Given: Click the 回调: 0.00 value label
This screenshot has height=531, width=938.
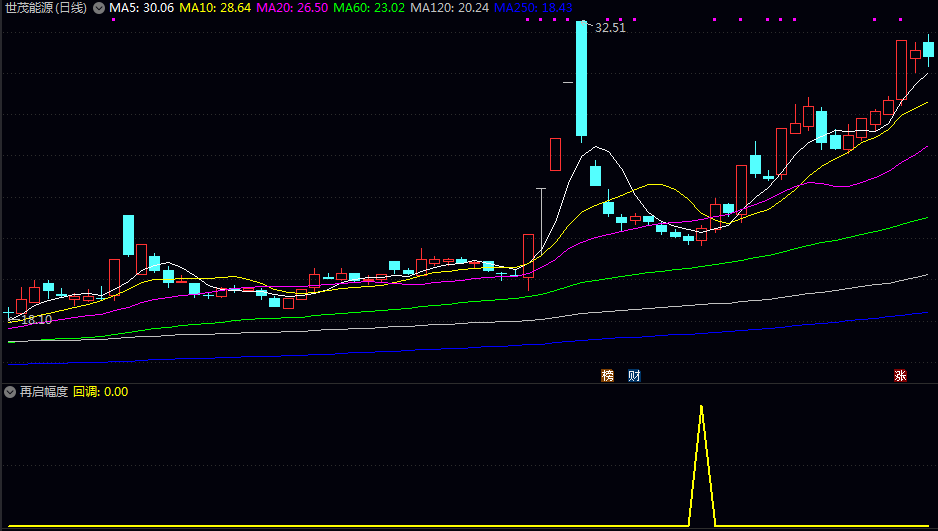Looking at the screenshot, I should (101, 392).
